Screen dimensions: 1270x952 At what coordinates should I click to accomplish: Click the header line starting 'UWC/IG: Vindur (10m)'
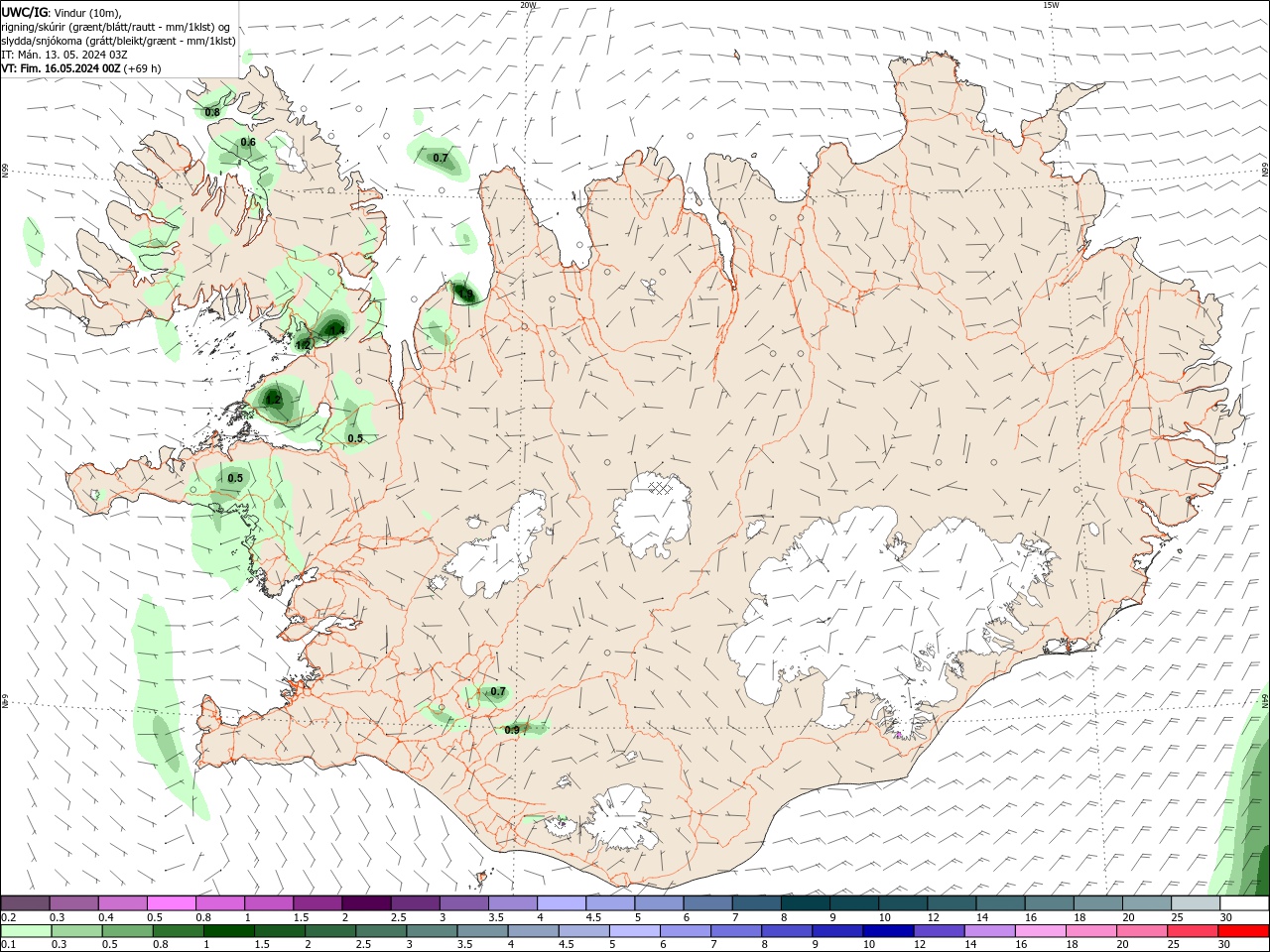click(x=62, y=12)
